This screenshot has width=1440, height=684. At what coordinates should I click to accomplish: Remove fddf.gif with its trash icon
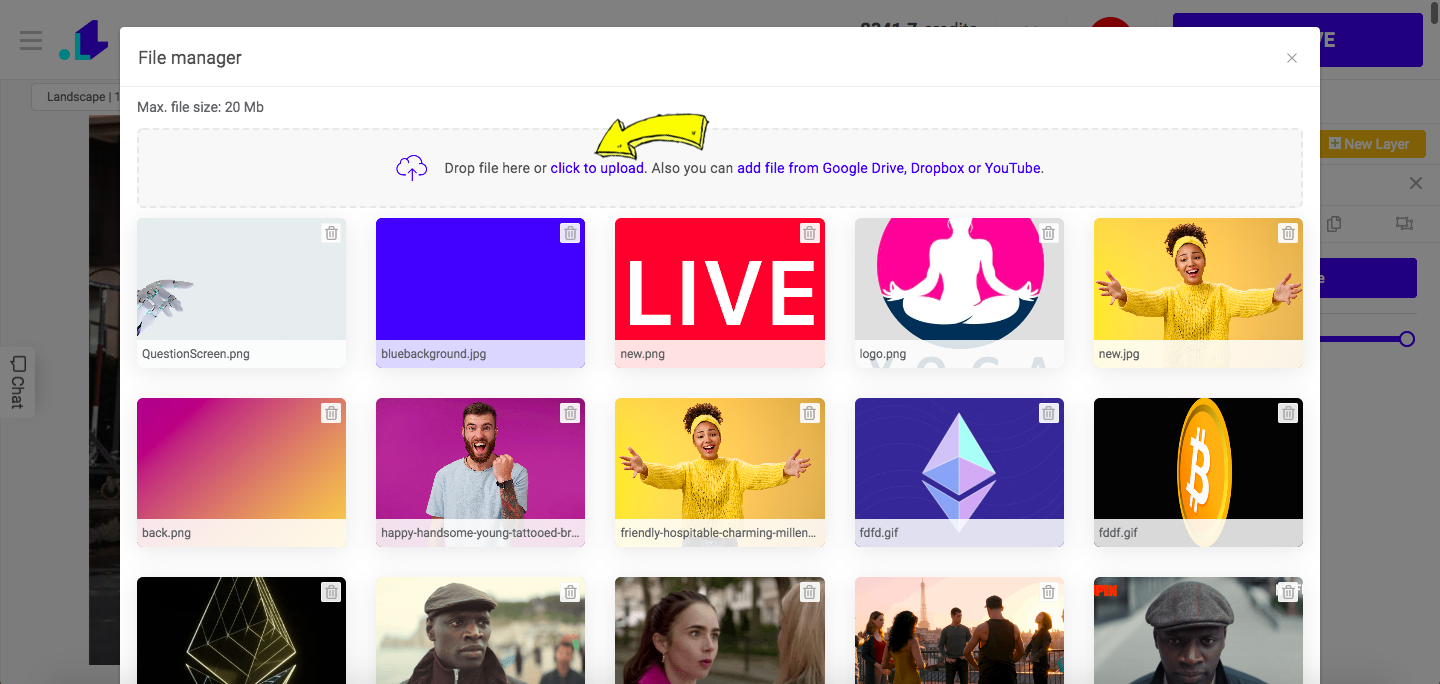1288,413
